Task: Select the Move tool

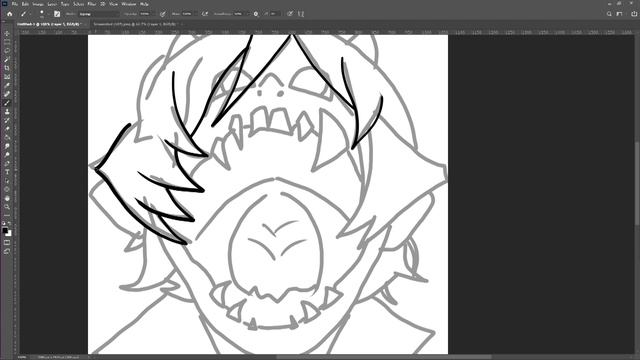Action: pos(7,33)
